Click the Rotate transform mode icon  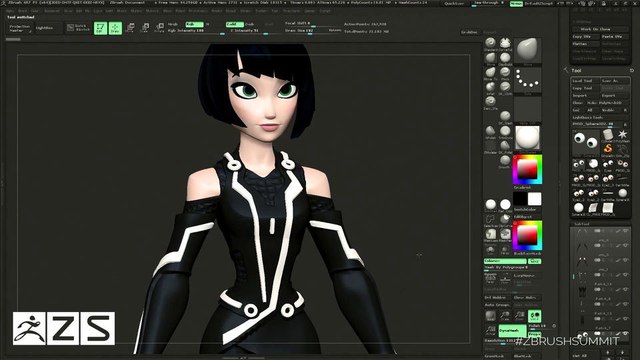160,28
